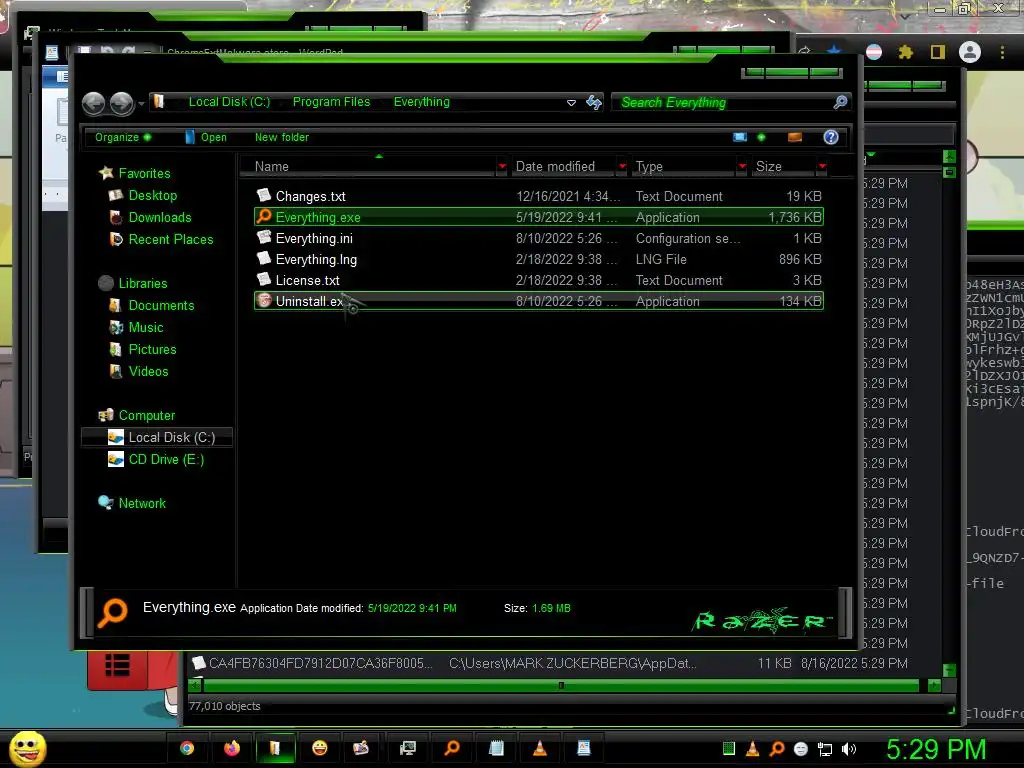Show the preview pane using the orange icon
The image size is (1024, 768).
click(795, 137)
